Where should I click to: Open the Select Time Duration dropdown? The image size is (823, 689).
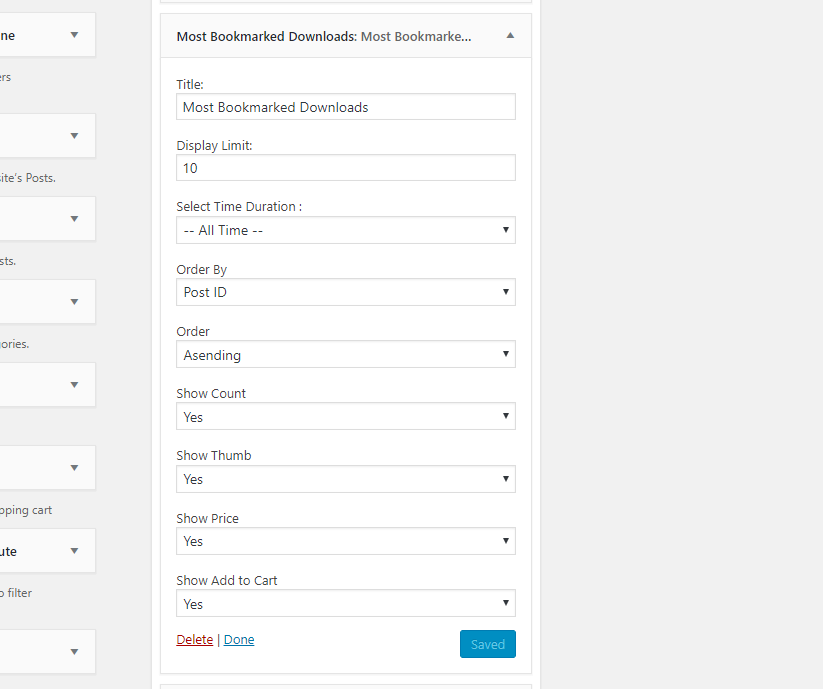345,230
